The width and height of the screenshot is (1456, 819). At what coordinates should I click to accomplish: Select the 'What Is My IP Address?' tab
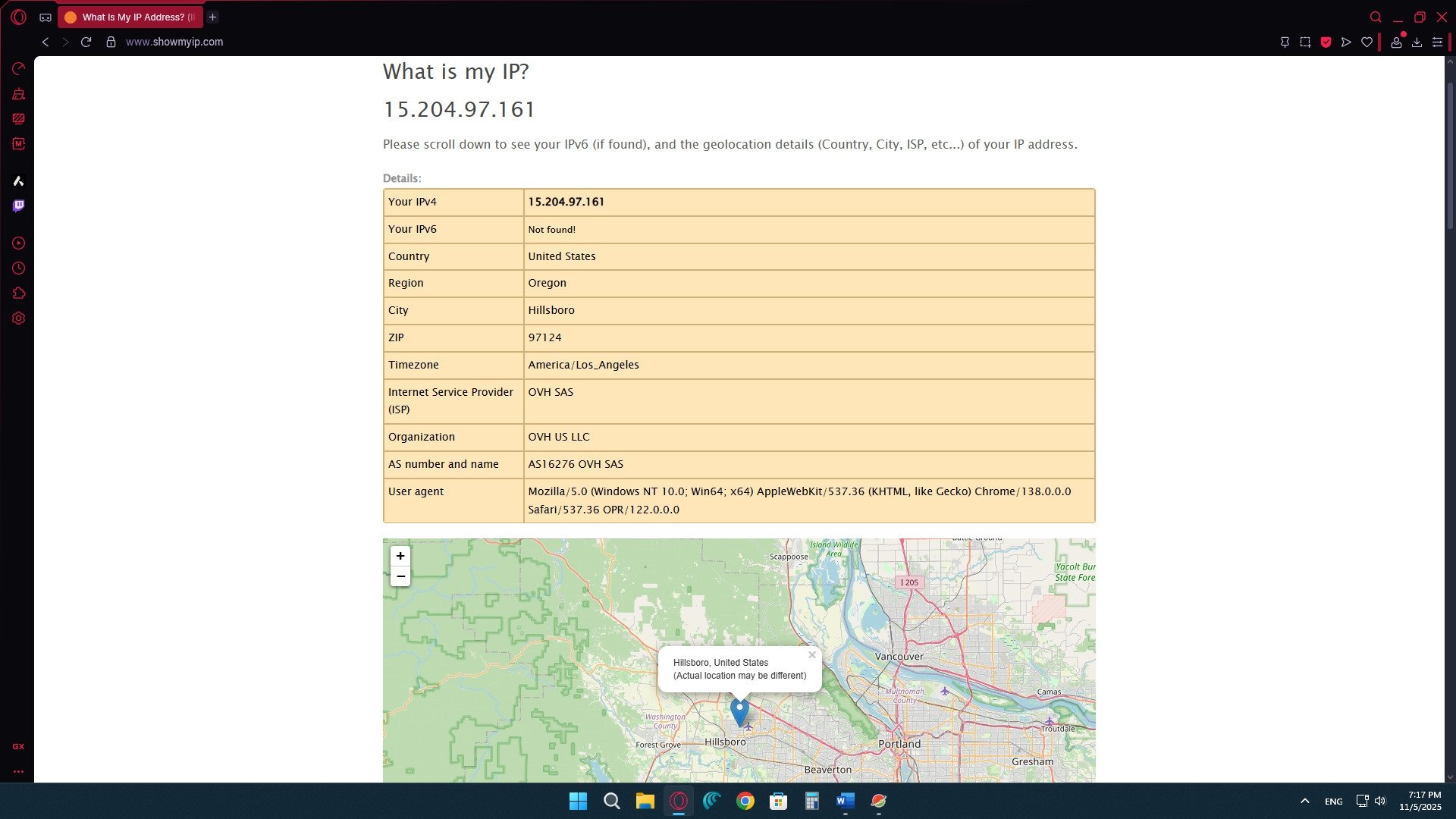coord(130,17)
